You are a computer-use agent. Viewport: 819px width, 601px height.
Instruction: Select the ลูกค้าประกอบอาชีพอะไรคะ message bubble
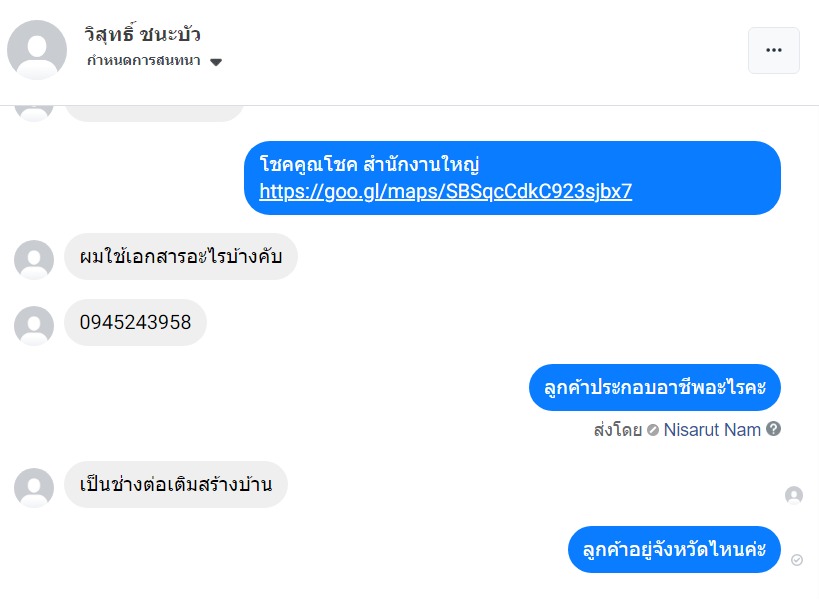tap(654, 387)
